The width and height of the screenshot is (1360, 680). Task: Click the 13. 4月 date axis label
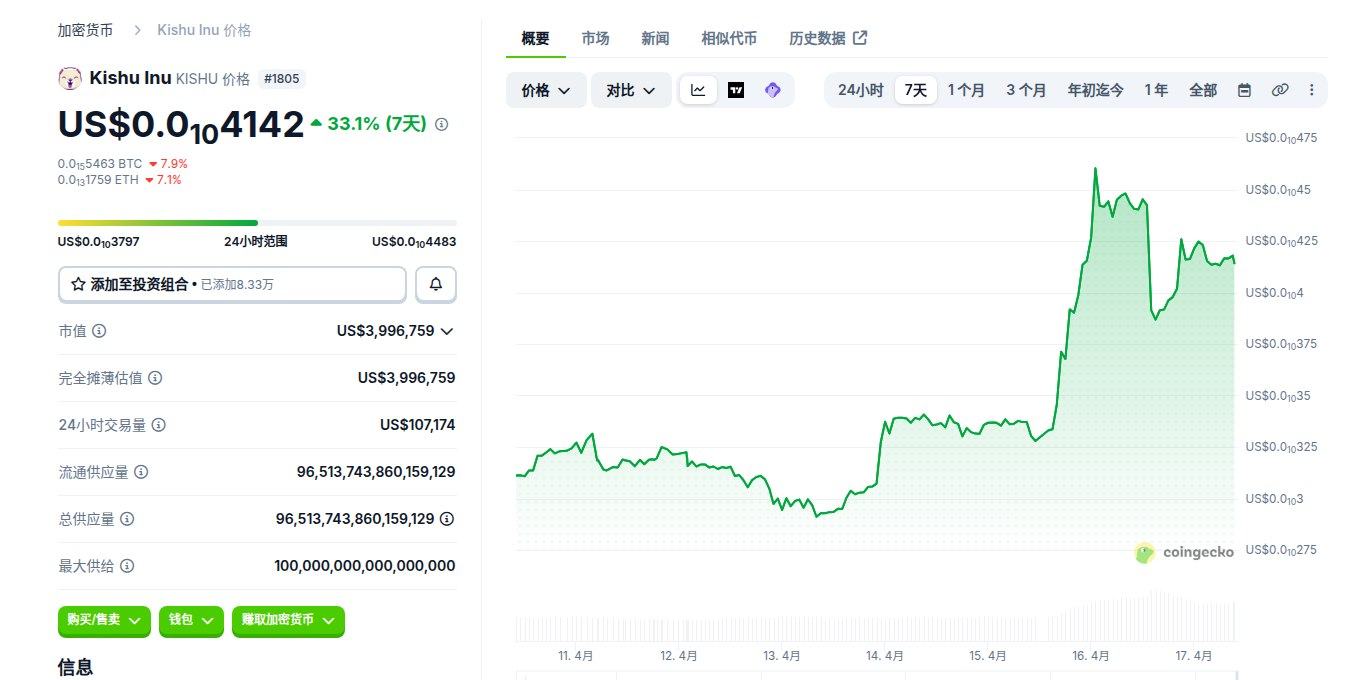click(782, 656)
